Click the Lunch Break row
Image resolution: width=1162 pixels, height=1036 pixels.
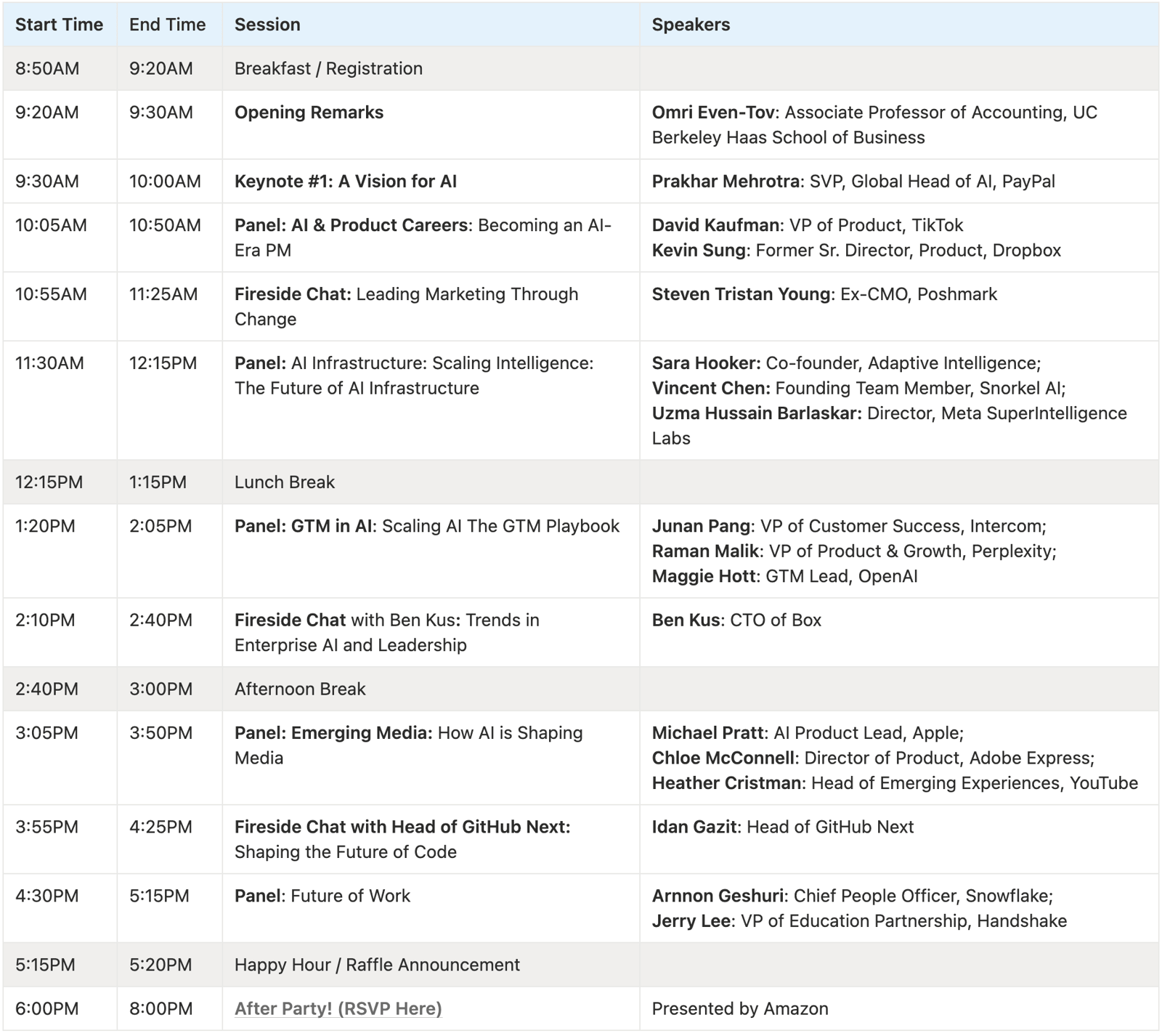(x=284, y=482)
